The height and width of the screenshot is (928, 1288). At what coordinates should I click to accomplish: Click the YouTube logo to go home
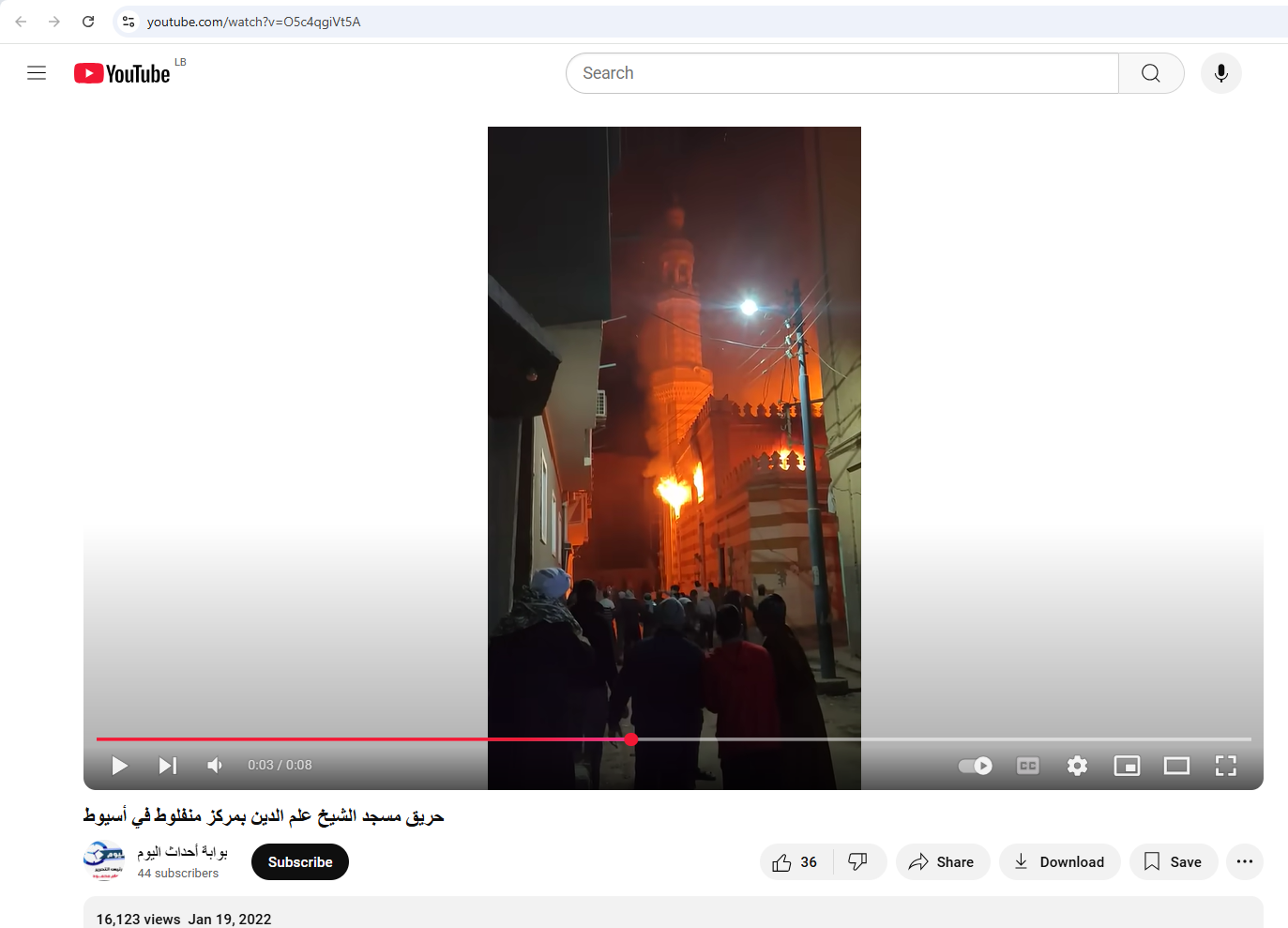coord(122,73)
